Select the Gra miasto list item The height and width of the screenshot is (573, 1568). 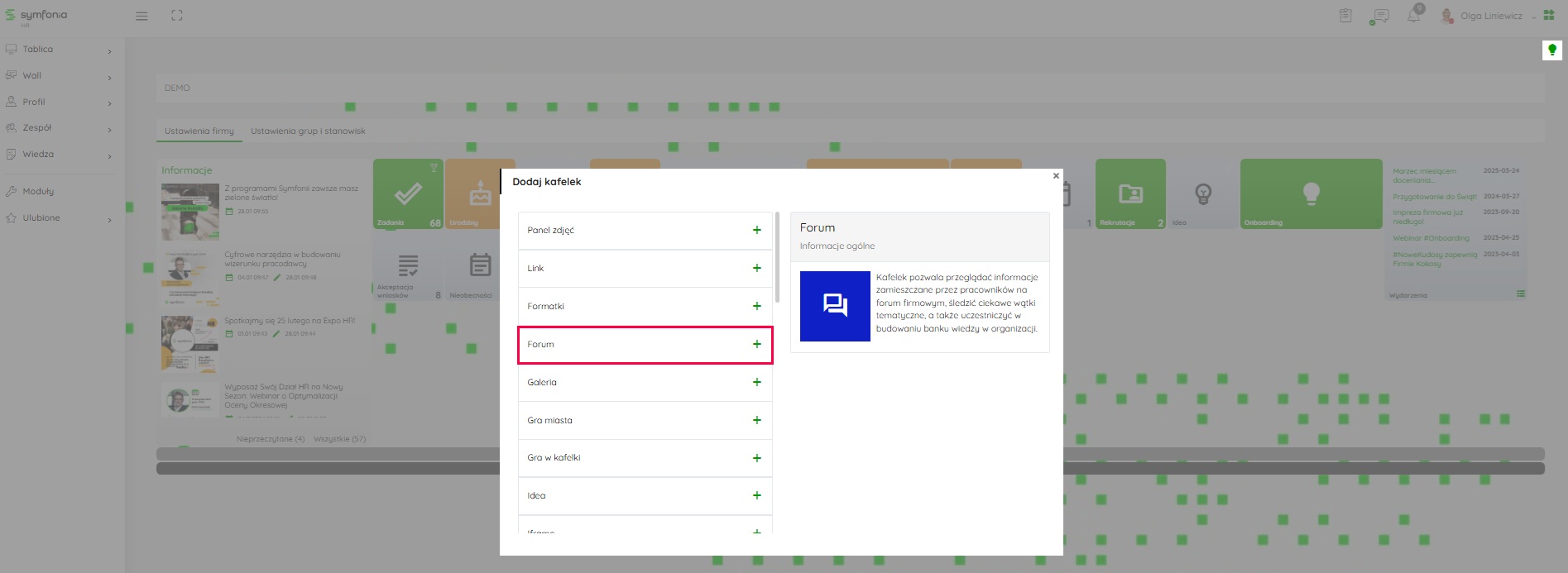tap(629, 420)
